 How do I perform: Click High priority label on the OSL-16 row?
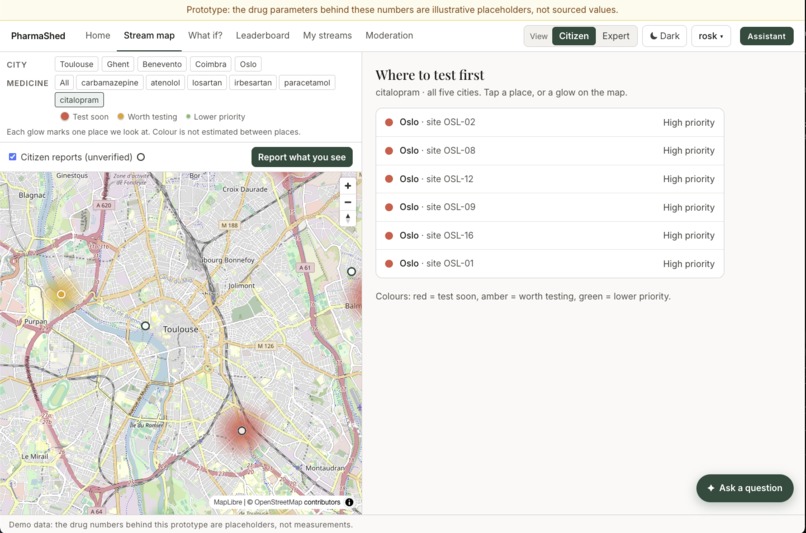click(688, 235)
